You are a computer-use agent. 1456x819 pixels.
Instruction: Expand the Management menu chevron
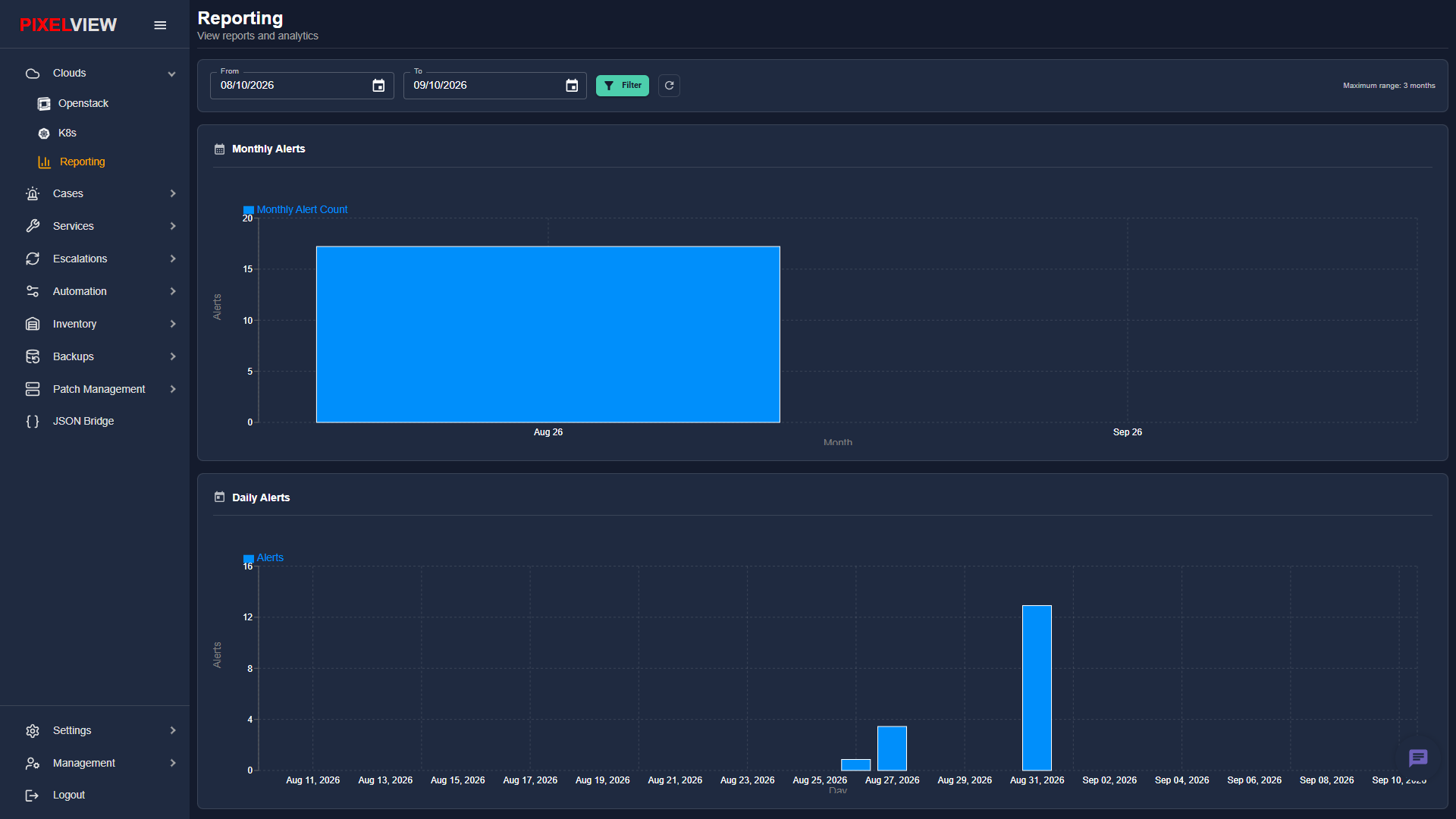(x=173, y=763)
